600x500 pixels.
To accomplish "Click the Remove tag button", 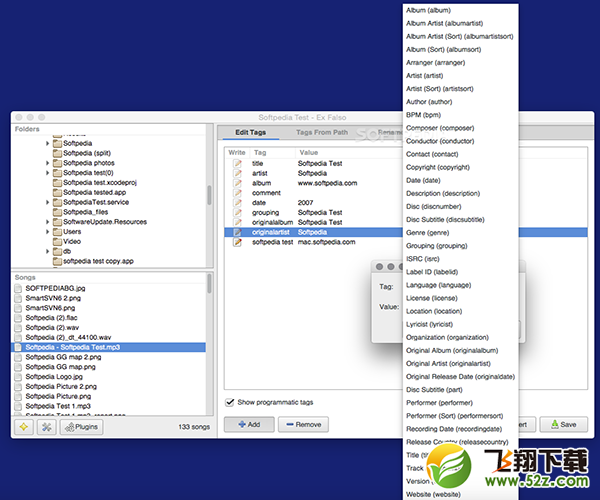I will (x=303, y=424).
